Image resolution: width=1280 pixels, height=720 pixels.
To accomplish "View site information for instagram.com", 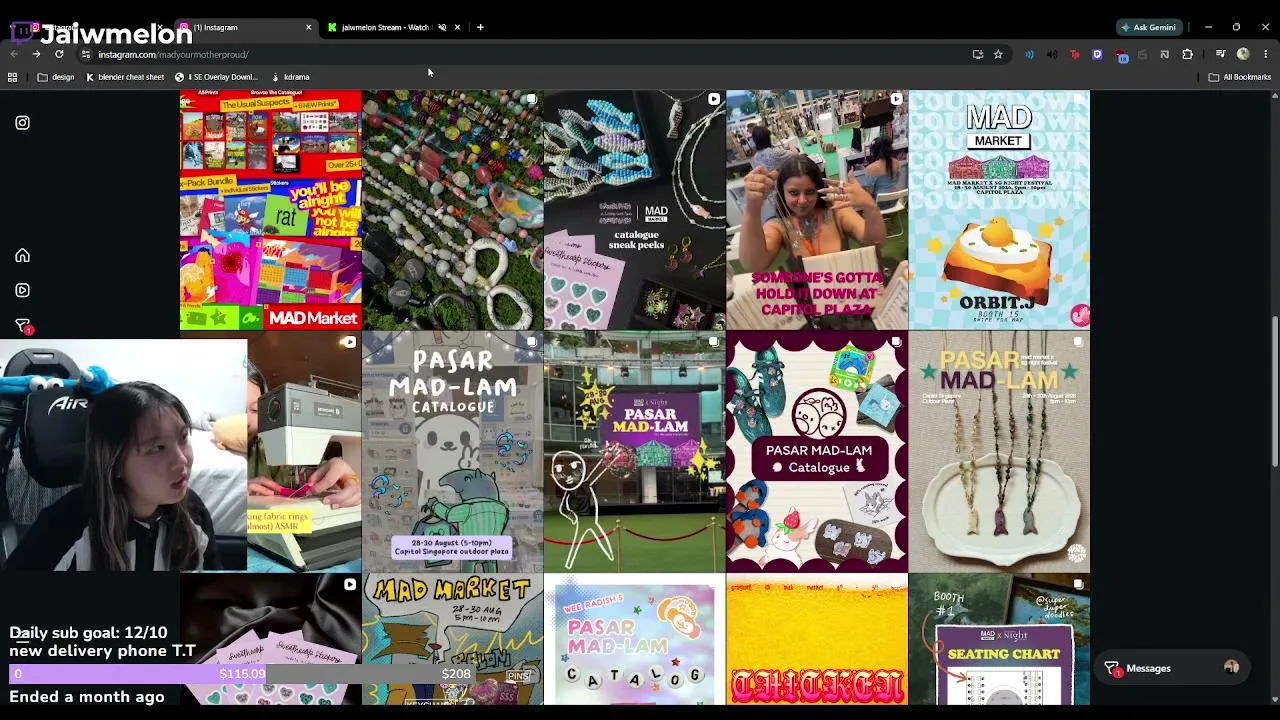I will 85,54.
